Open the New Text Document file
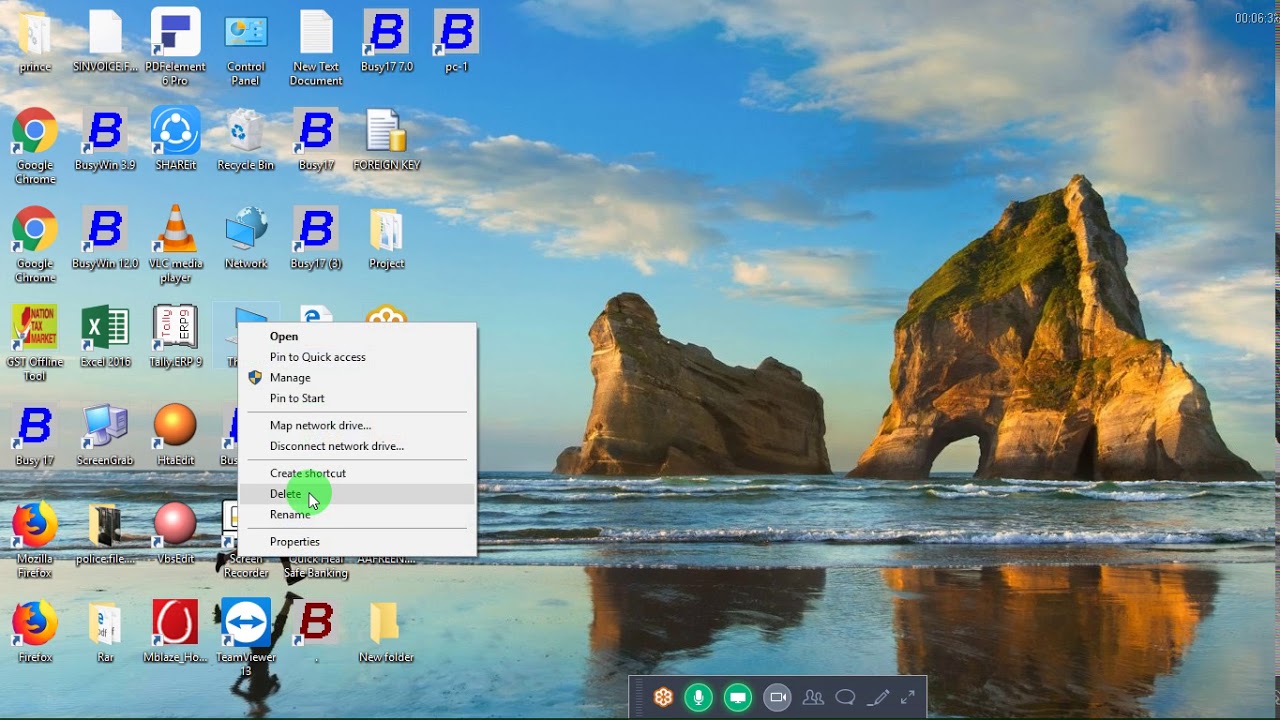The height and width of the screenshot is (720, 1280). 316,46
